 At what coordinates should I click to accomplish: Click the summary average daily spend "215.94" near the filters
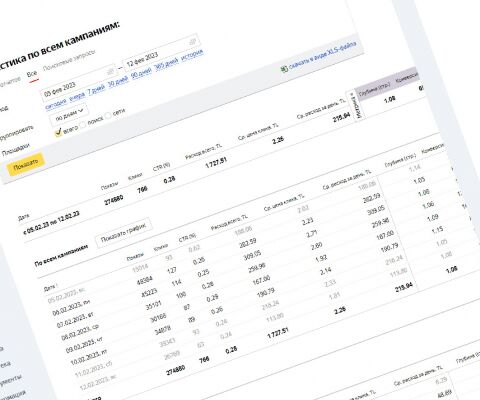click(x=342, y=117)
